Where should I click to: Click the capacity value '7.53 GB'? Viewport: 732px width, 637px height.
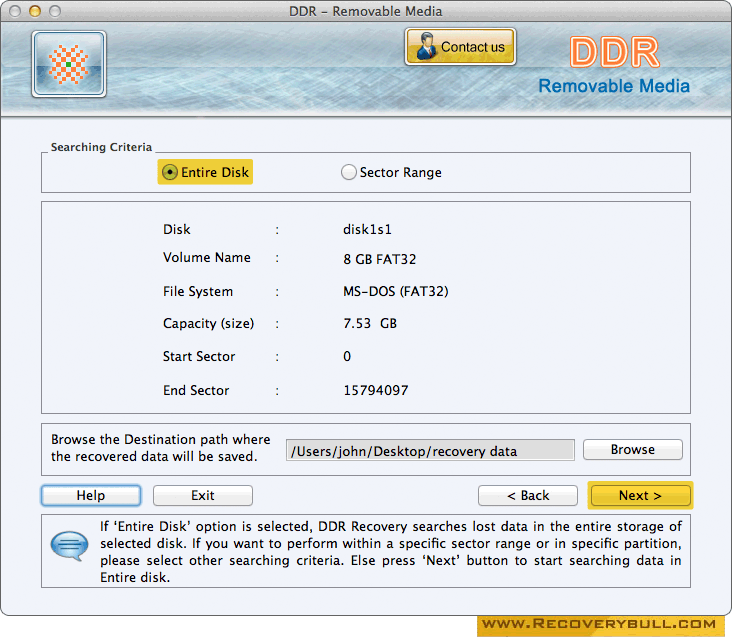coord(370,323)
